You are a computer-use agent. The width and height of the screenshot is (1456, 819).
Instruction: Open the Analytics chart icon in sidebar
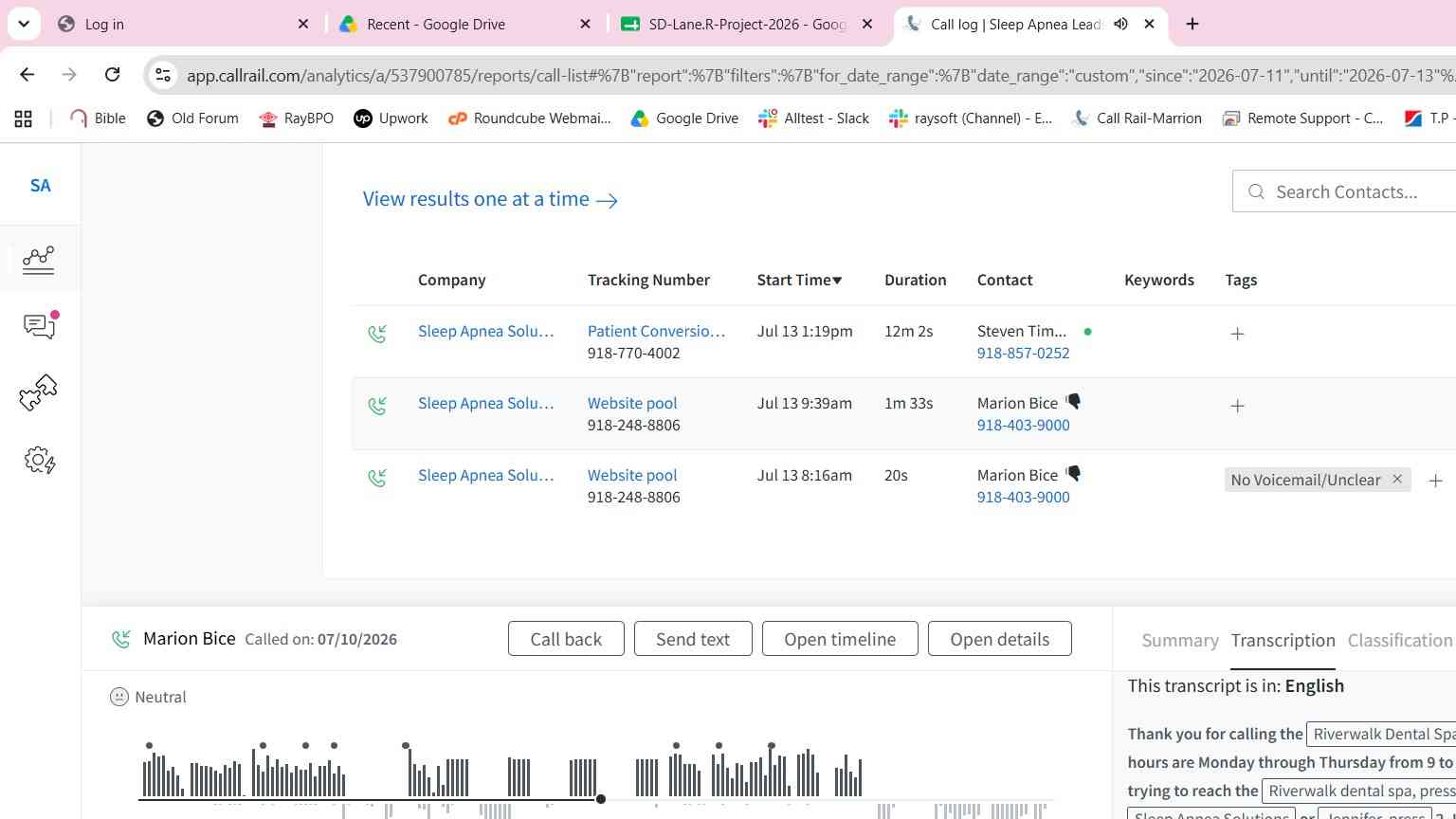[x=39, y=260]
